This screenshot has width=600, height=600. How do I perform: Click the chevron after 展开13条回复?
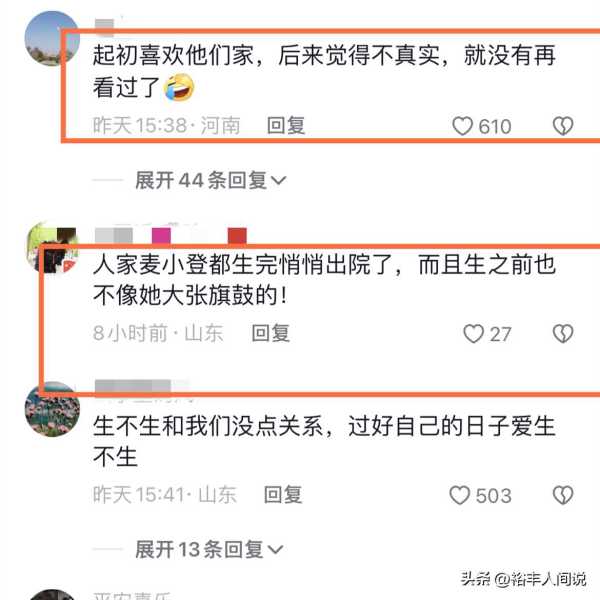pyautogui.click(x=276, y=550)
